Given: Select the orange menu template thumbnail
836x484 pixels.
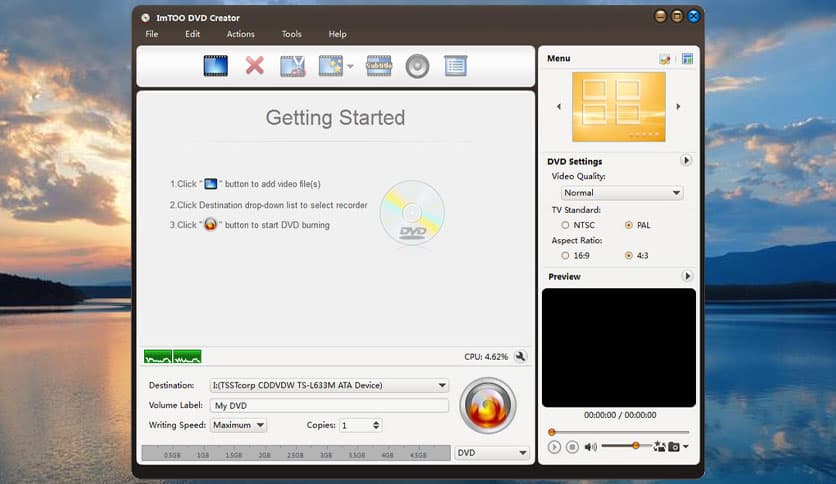Looking at the screenshot, I should click(x=618, y=107).
